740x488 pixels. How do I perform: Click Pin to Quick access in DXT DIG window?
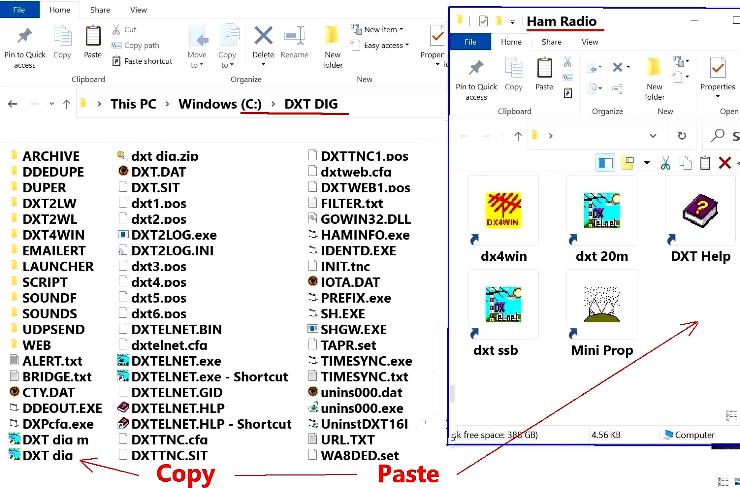(25, 48)
